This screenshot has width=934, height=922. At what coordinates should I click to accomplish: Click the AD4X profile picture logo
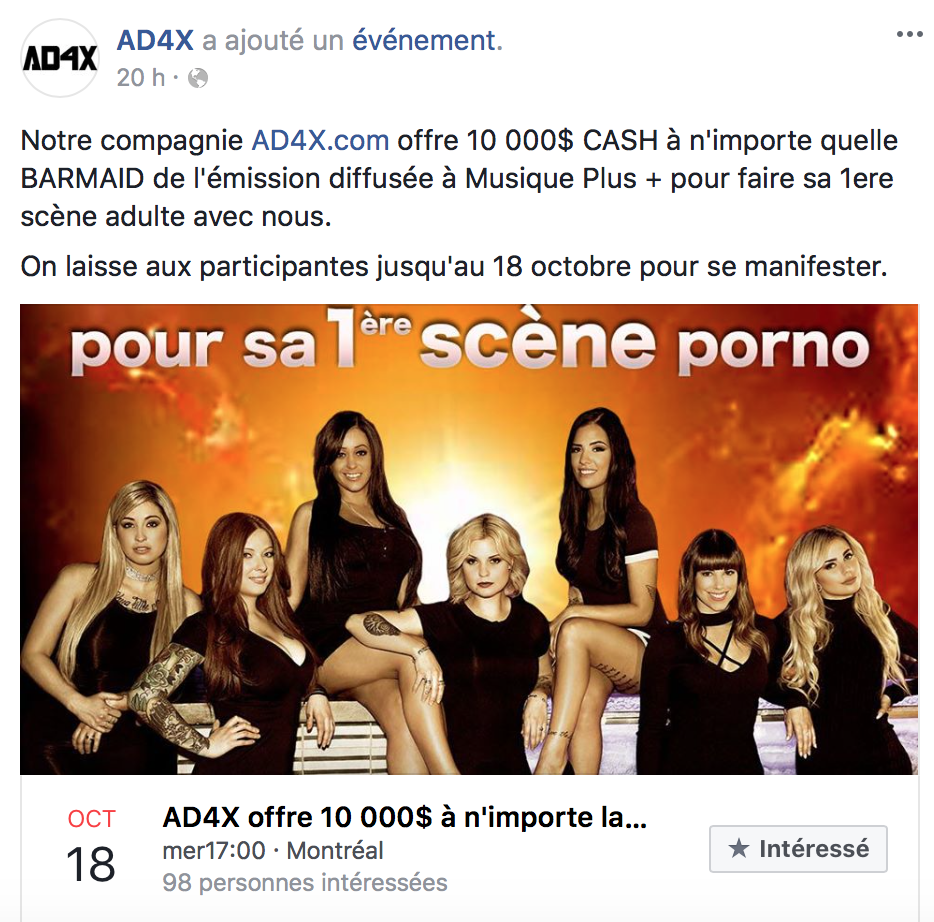60,58
